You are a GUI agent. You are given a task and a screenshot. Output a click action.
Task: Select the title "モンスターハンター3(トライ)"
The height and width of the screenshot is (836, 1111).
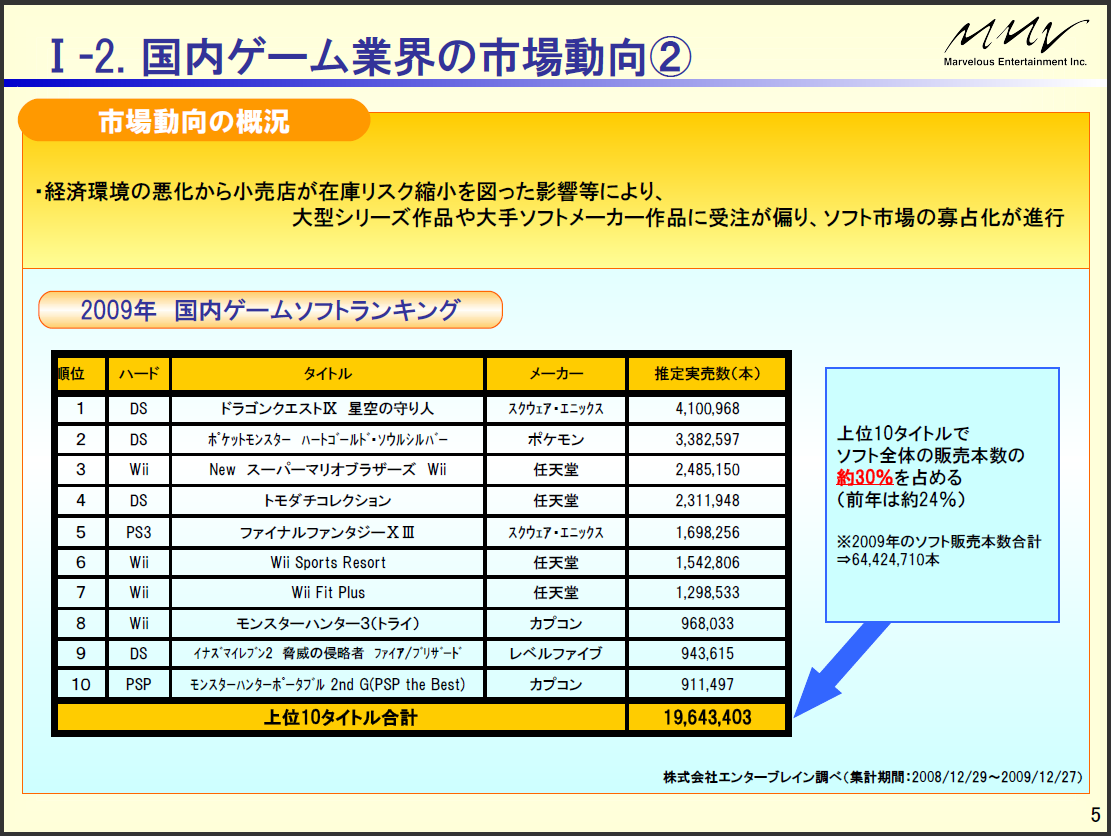coord(327,623)
